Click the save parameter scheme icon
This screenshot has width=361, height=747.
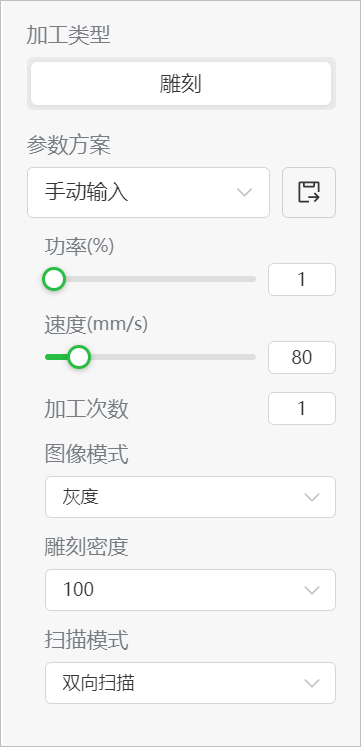(309, 192)
